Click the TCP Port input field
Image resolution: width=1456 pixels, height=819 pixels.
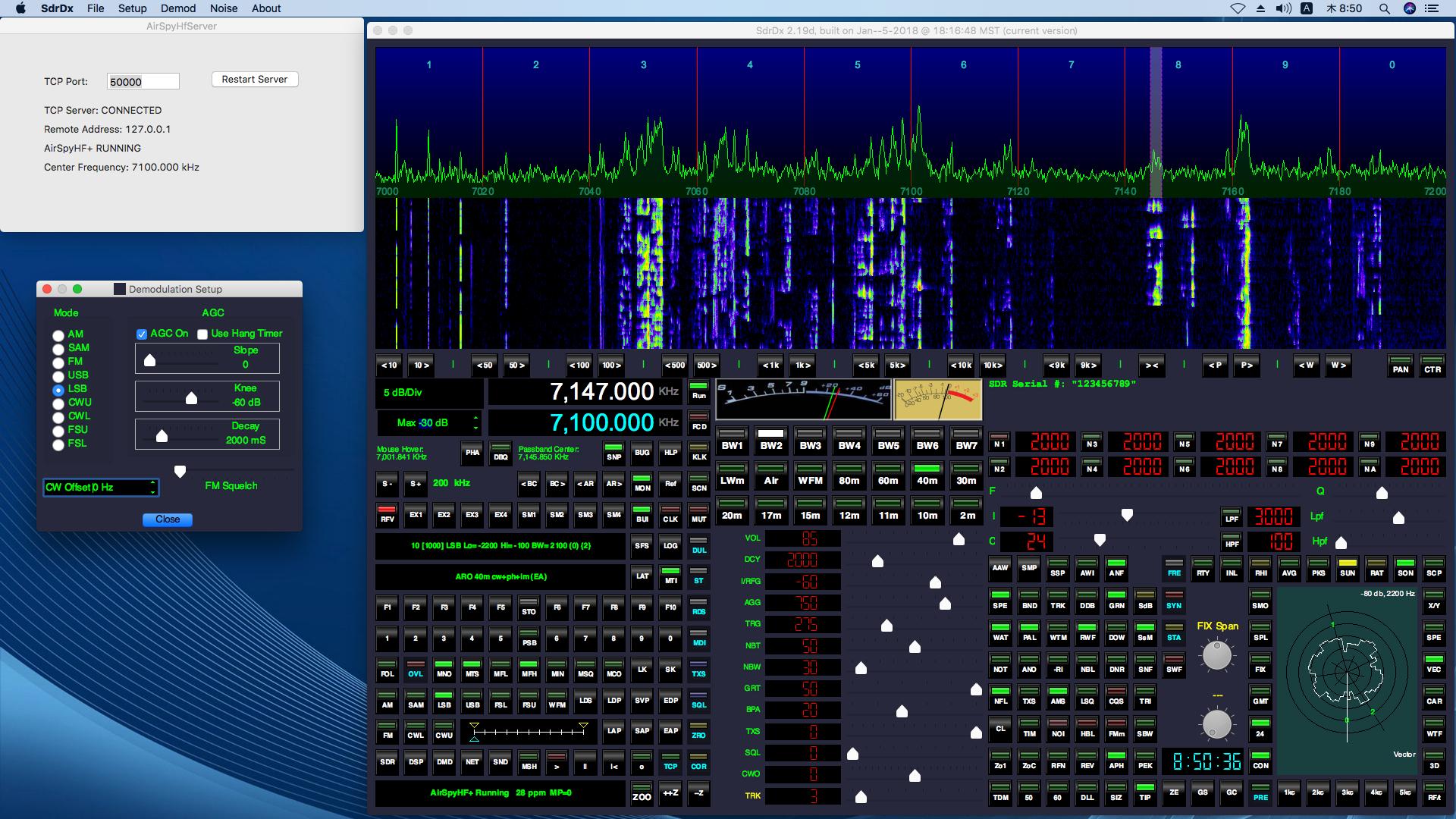point(143,82)
